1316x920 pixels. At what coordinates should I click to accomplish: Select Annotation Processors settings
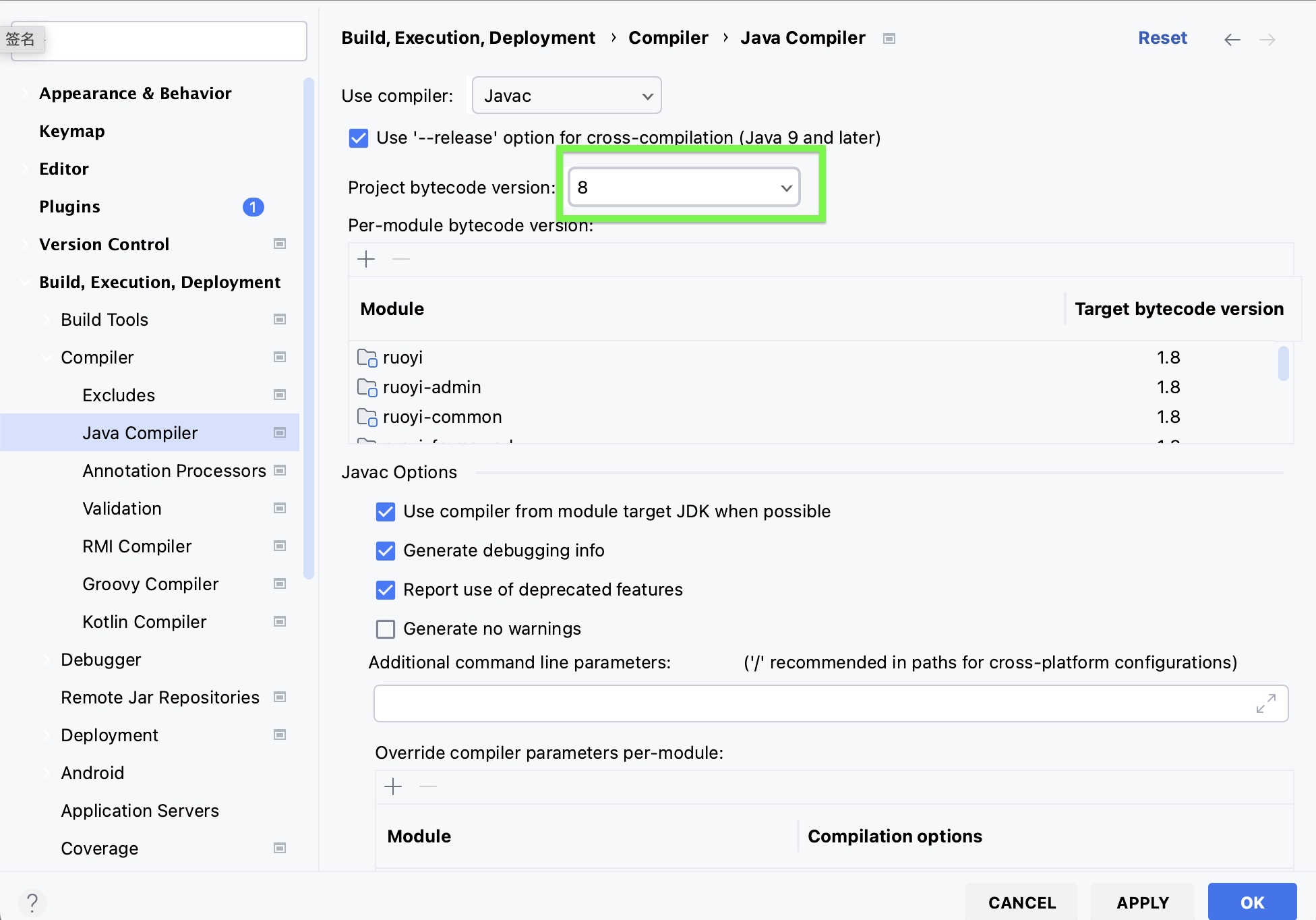[174, 471]
